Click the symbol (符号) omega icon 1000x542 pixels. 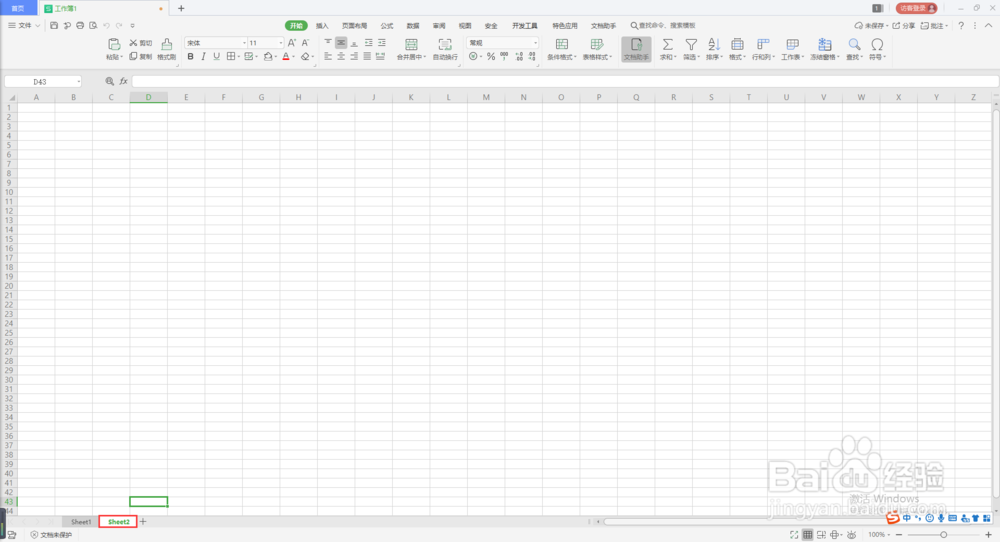point(878,45)
